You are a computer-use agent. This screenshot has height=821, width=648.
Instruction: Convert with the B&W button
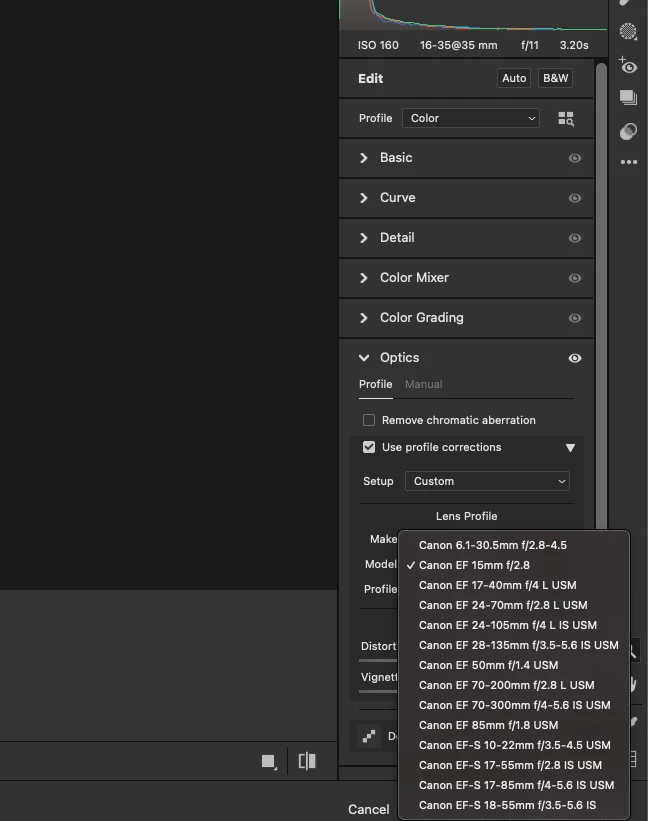pyautogui.click(x=555, y=79)
